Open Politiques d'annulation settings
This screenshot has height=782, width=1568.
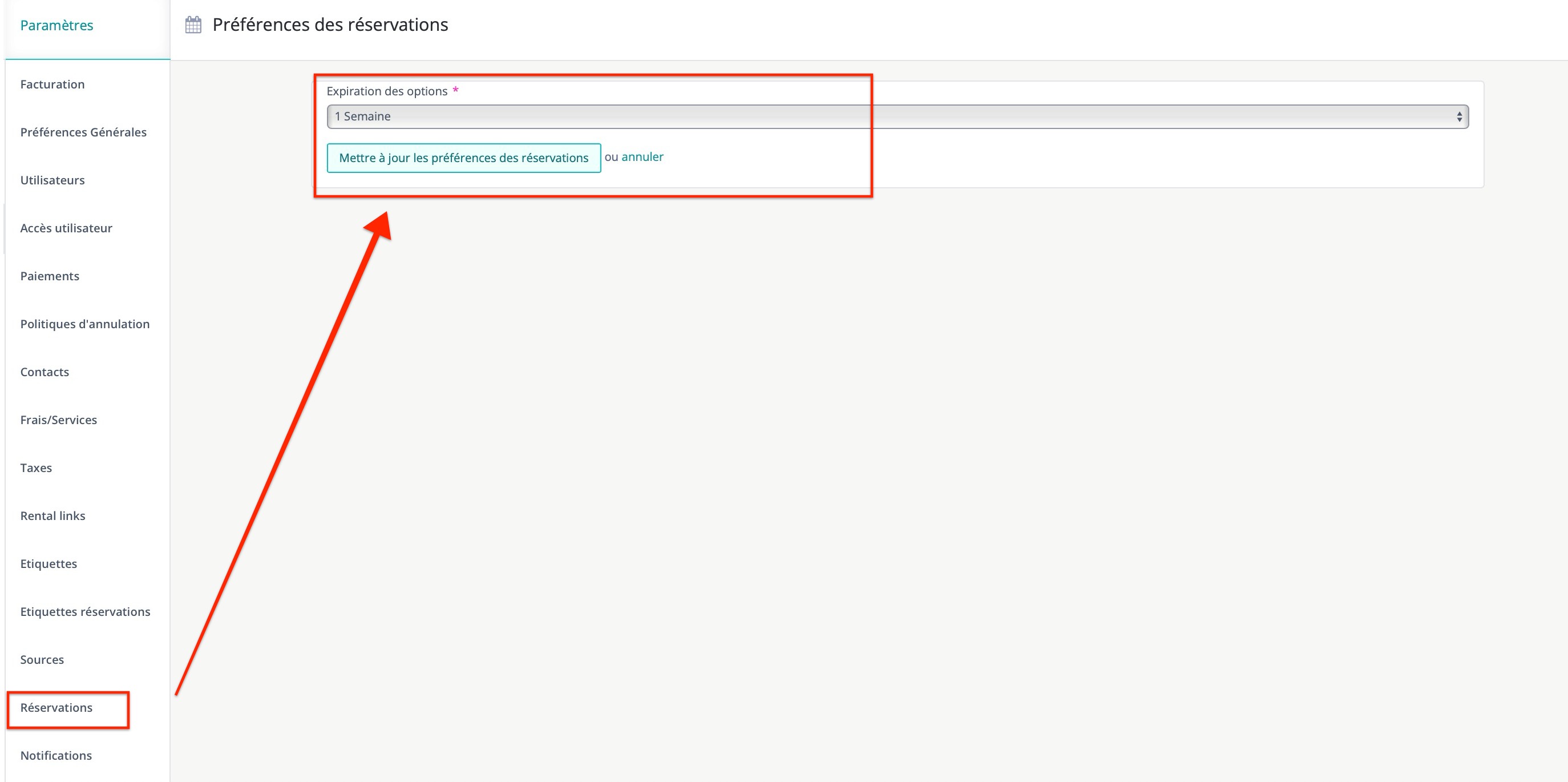pyautogui.click(x=84, y=325)
